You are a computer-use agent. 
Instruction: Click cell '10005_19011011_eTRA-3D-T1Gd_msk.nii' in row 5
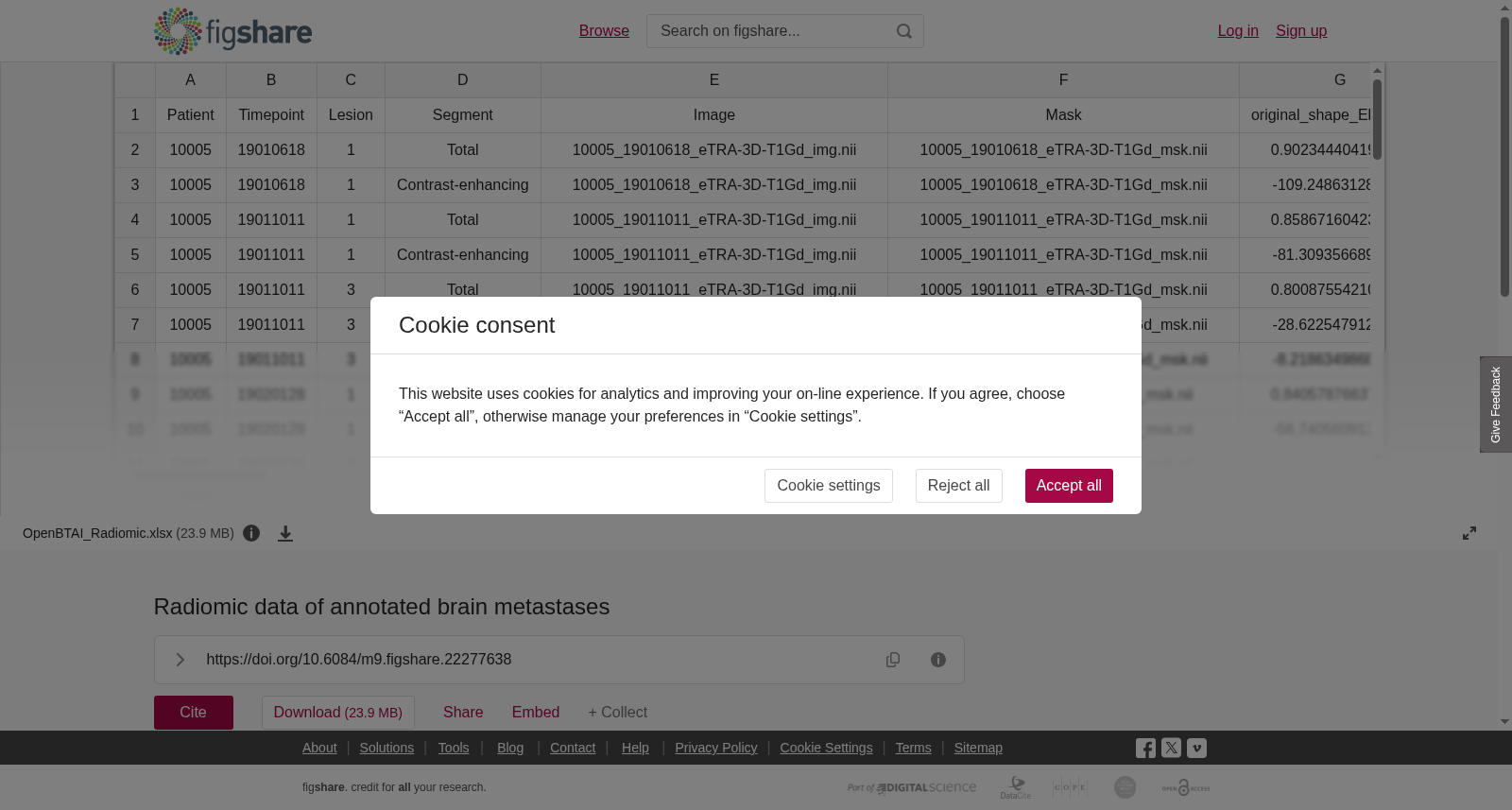tap(1063, 255)
